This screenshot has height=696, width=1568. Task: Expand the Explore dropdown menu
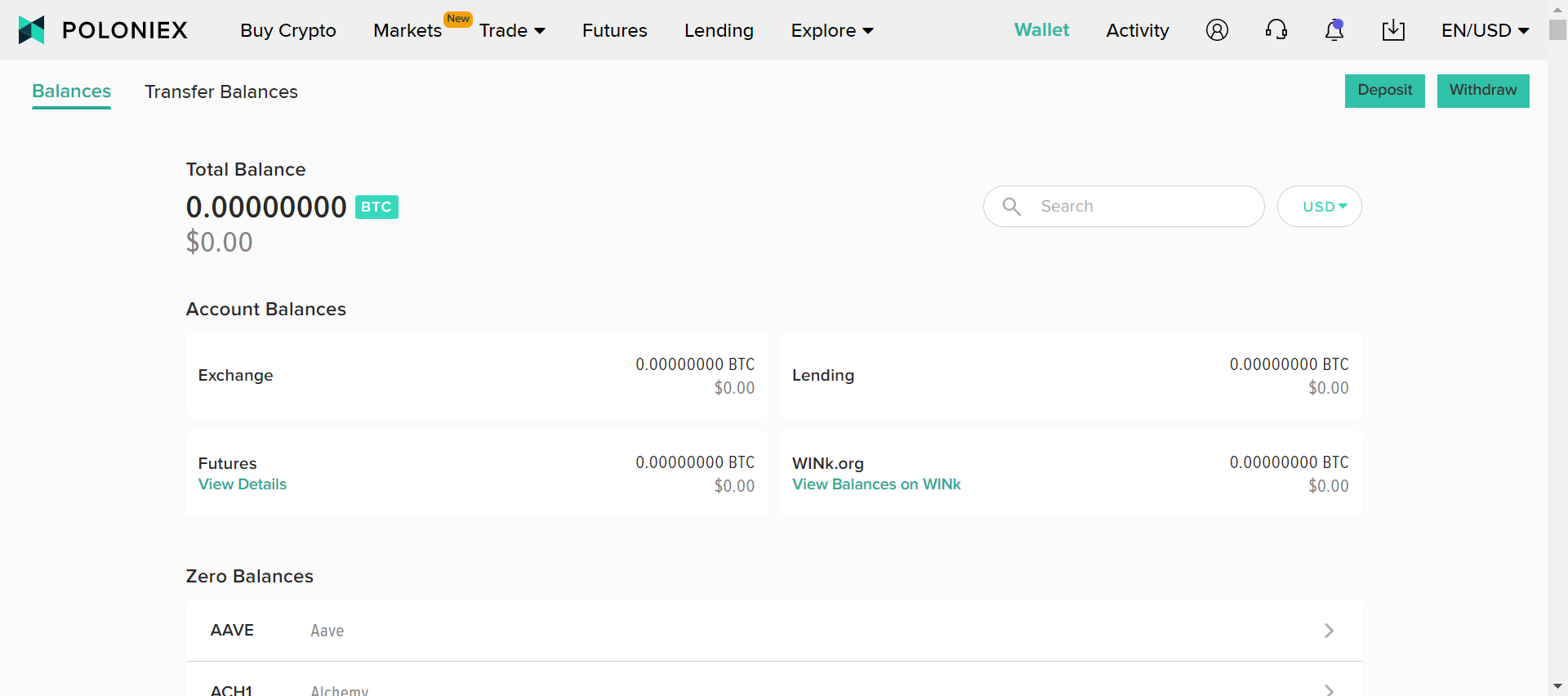tap(832, 30)
